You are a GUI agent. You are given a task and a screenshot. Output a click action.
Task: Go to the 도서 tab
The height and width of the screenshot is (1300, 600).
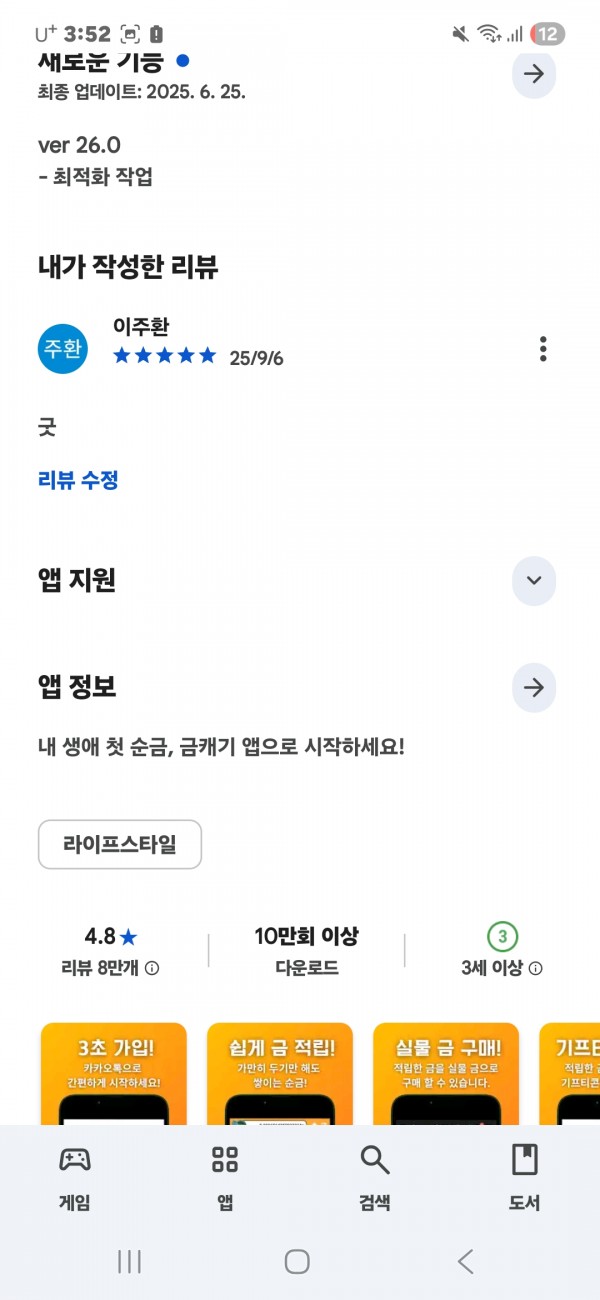point(524,1177)
